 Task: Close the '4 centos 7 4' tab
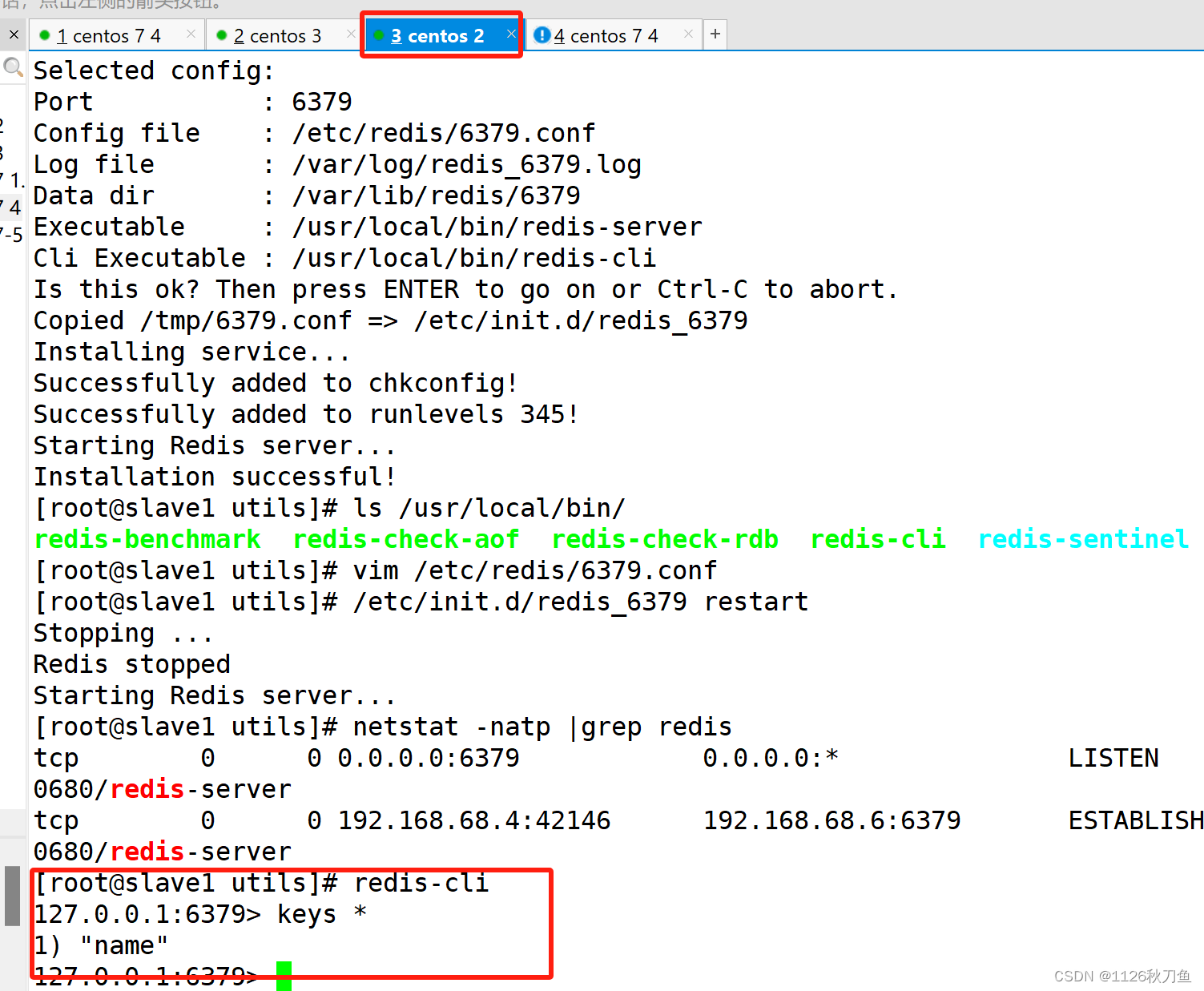pyautogui.click(x=688, y=34)
